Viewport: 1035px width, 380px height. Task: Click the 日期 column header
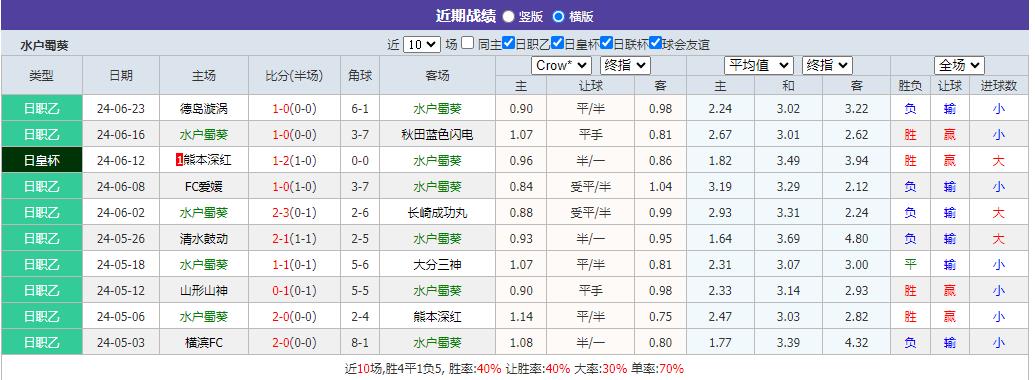click(x=121, y=76)
